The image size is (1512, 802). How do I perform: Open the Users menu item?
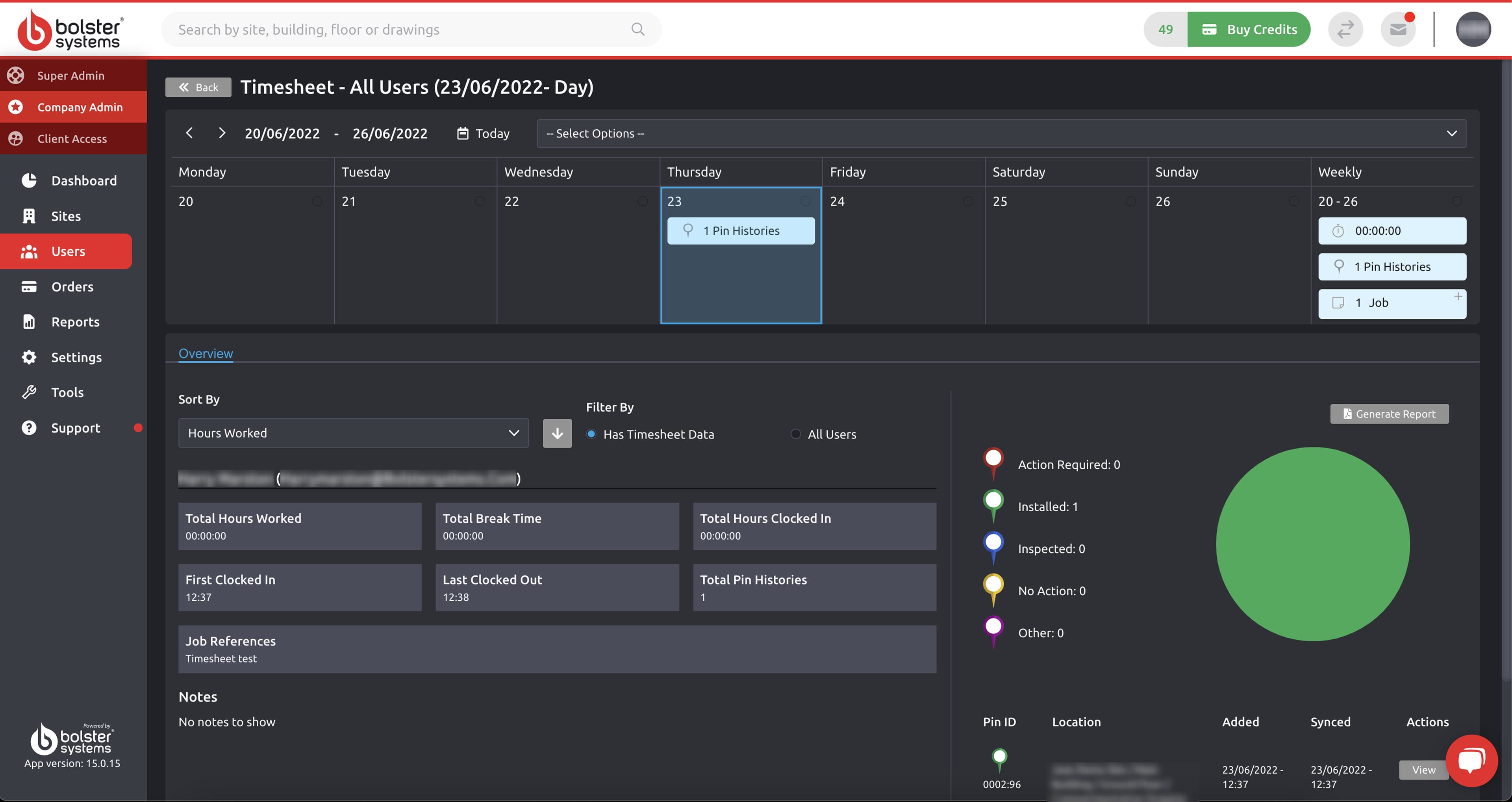pyautogui.click(x=66, y=251)
